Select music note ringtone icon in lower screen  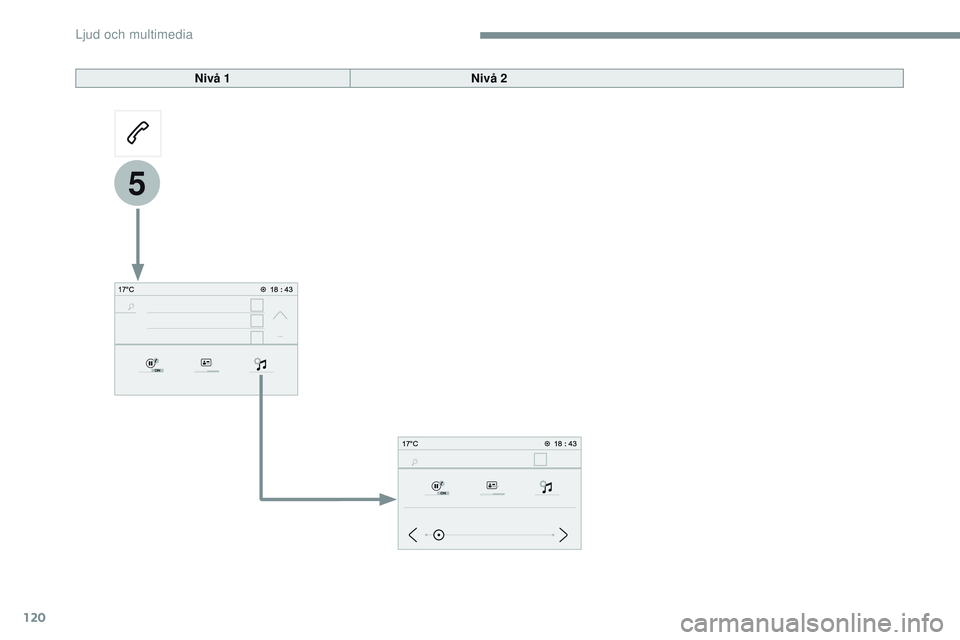546,487
